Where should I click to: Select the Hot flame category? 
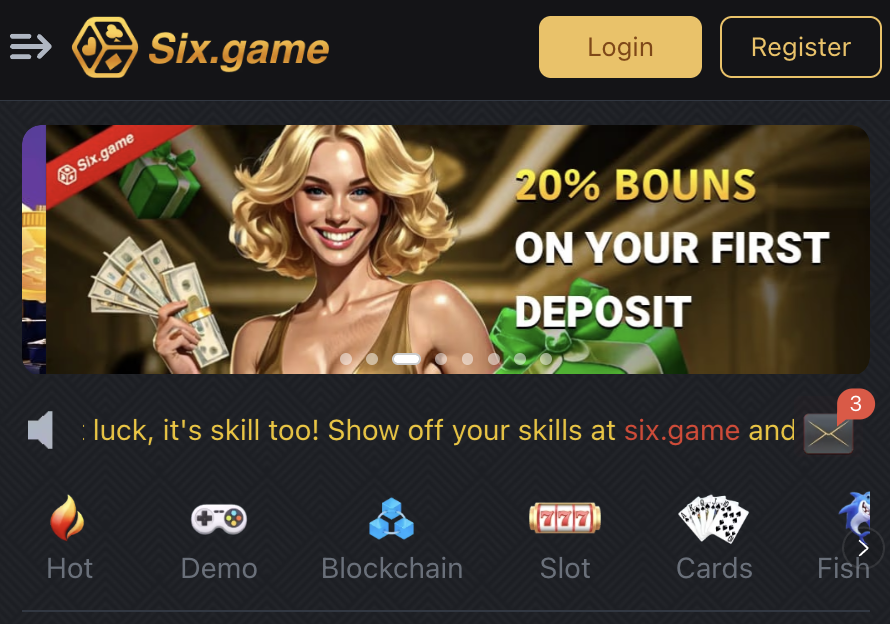click(69, 538)
